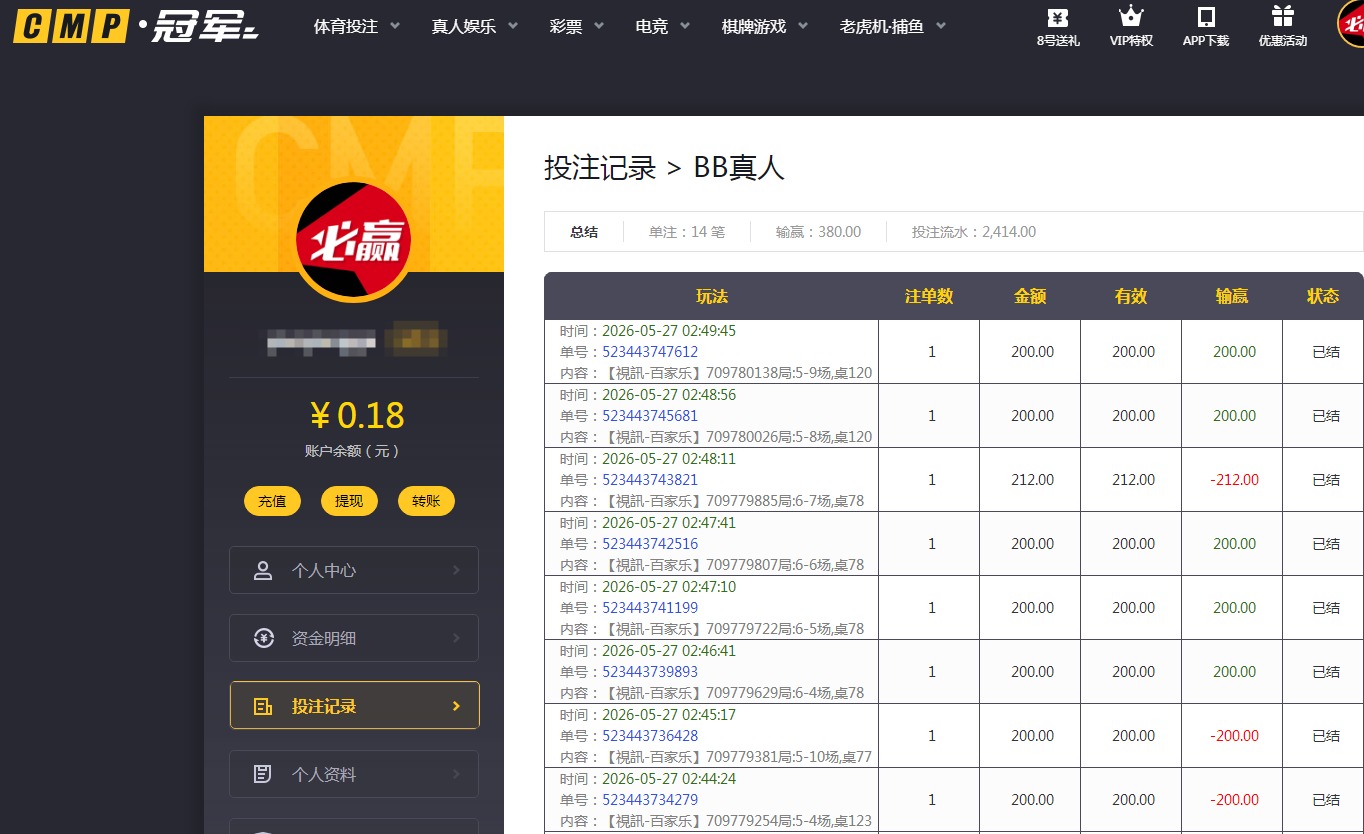Viewport: 1364px width, 834px height.
Task: Click the chevron on 个人中心 row
Action: [456, 570]
